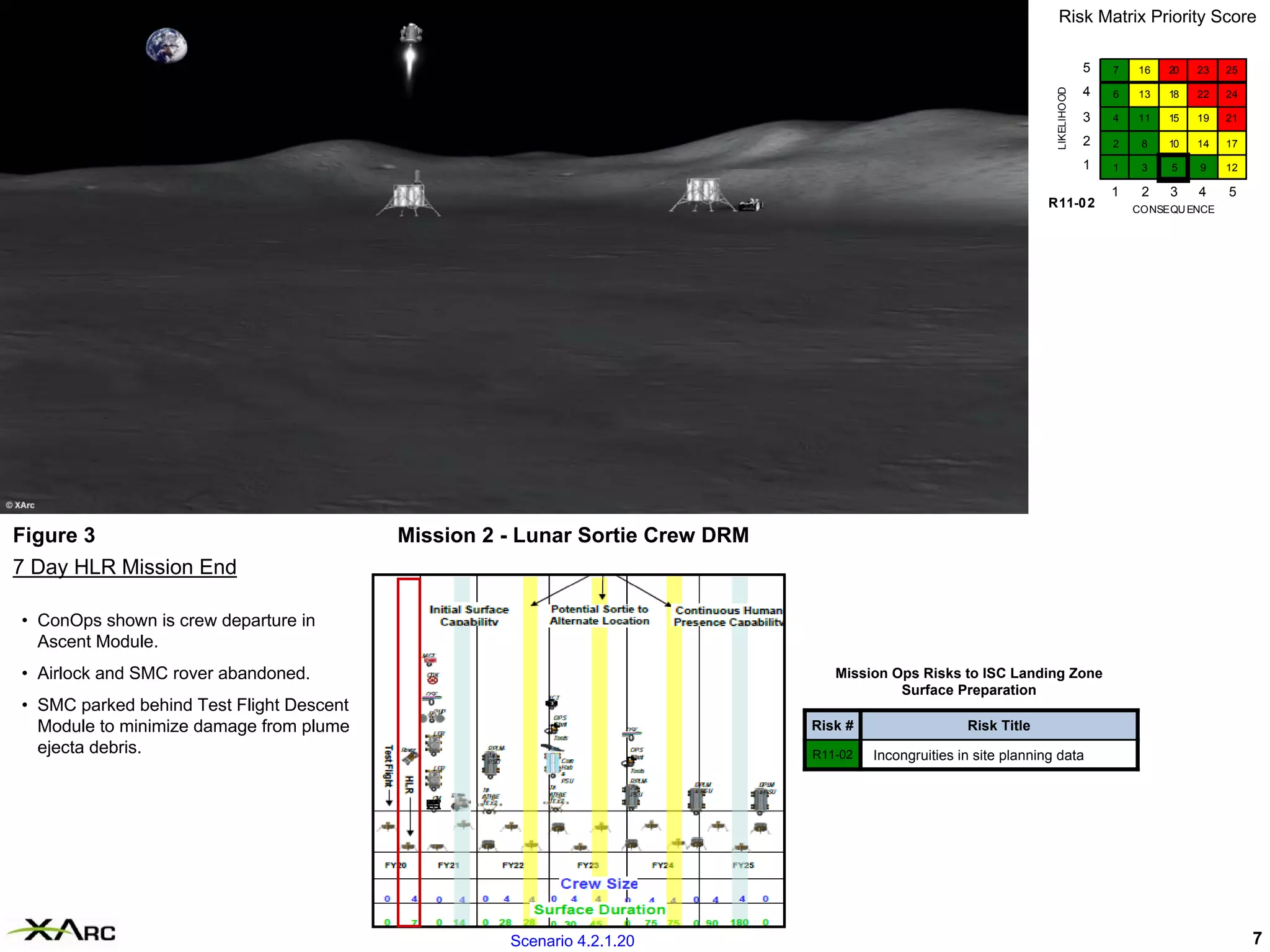Click the FY24 column label
Viewport: 1270px width, 952px height.
tap(663, 865)
